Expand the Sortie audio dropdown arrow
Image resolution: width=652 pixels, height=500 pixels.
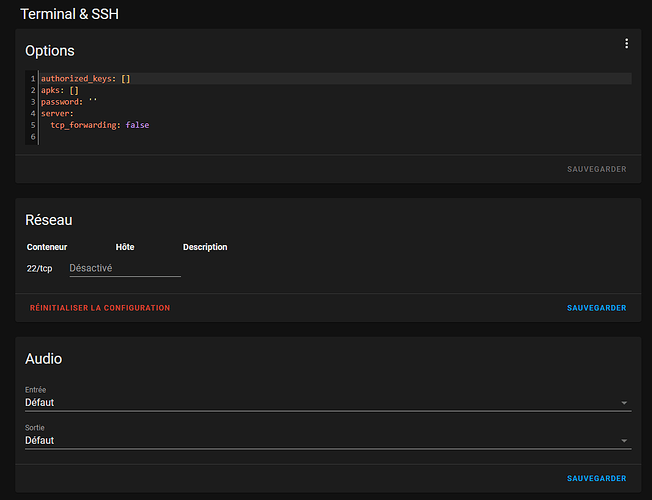624,441
